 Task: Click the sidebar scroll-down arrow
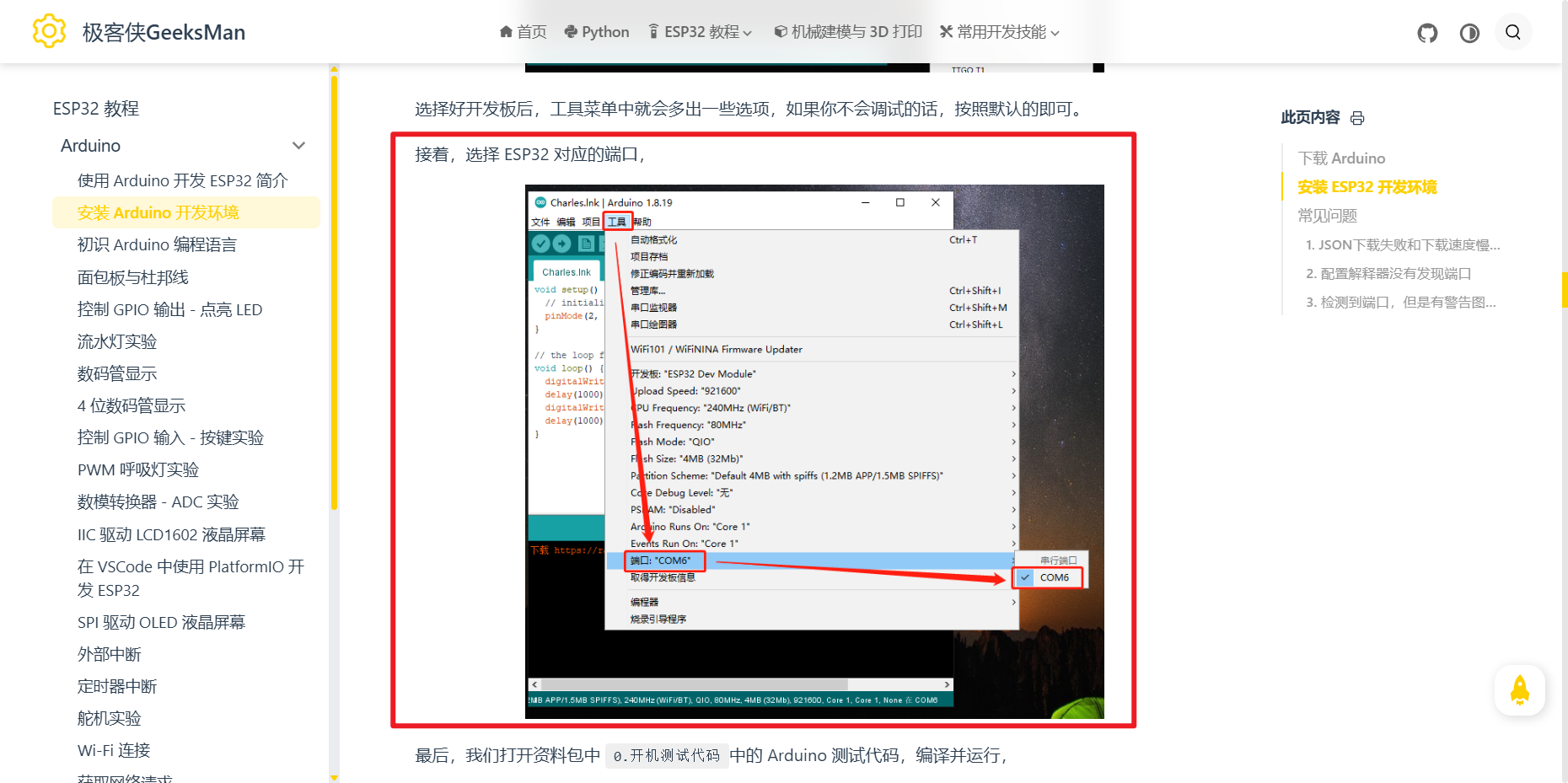(335, 778)
